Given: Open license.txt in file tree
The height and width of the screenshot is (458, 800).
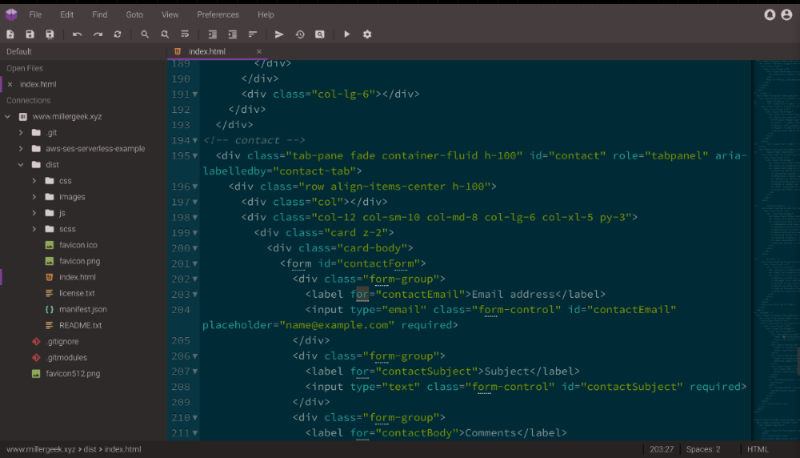Looking at the screenshot, I should (77, 293).
